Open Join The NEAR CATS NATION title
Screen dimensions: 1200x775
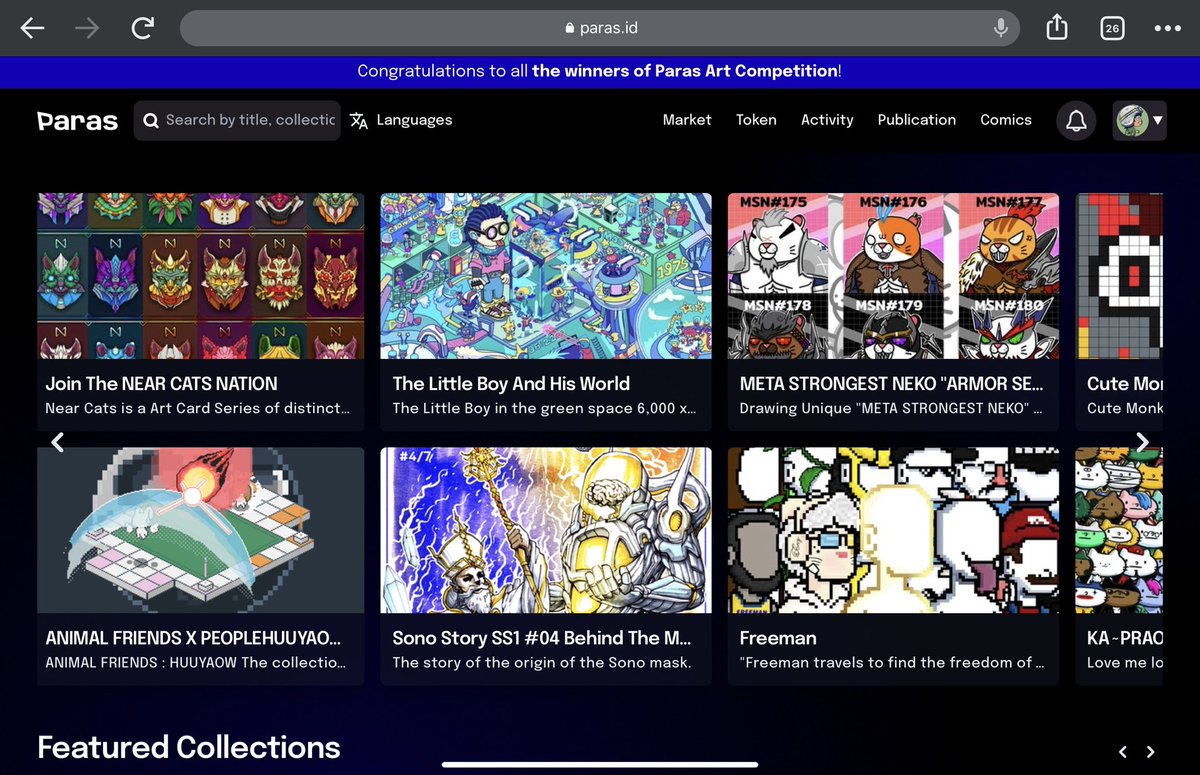[162, 384]
